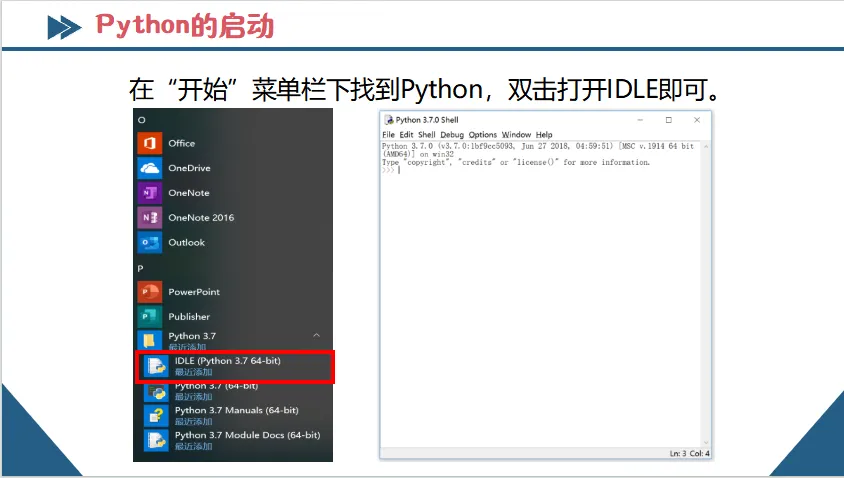Image resolution: width=844 pixels, height=478 pixels.
Task: Select Python 3.7 Module Docs (64-bit) label
Action: pyautogui.click(x=248, y=435)
